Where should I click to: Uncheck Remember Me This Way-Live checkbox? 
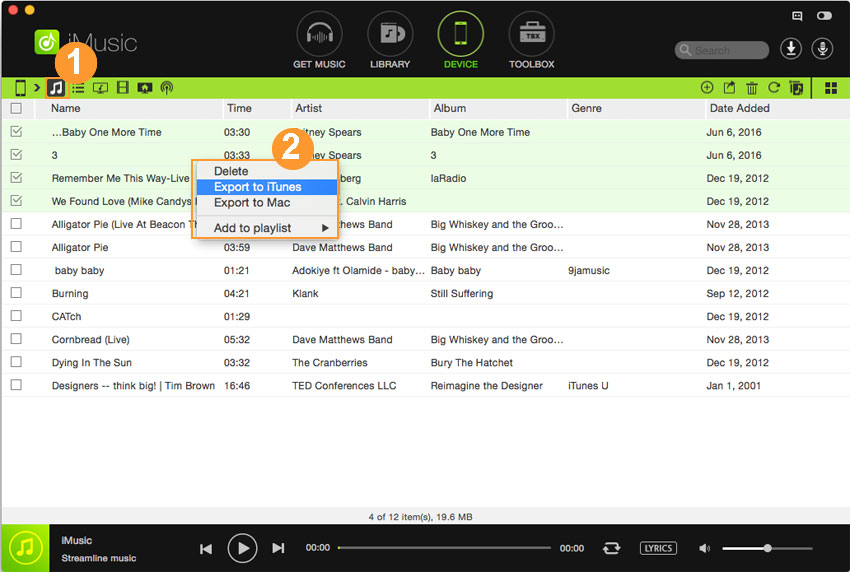click(x=16, y=178)
